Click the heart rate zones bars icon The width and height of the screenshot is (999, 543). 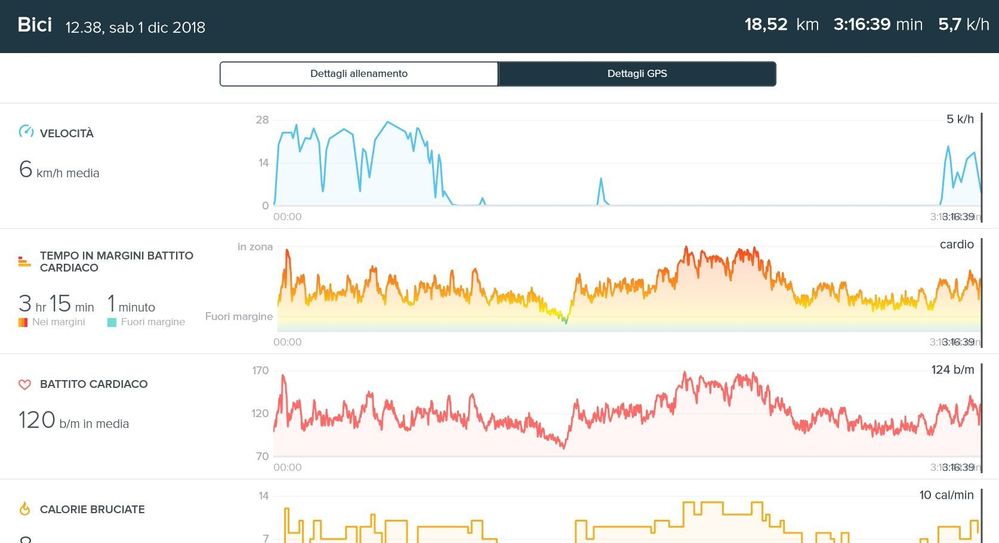pyautogui.click(x=25, y=262)
